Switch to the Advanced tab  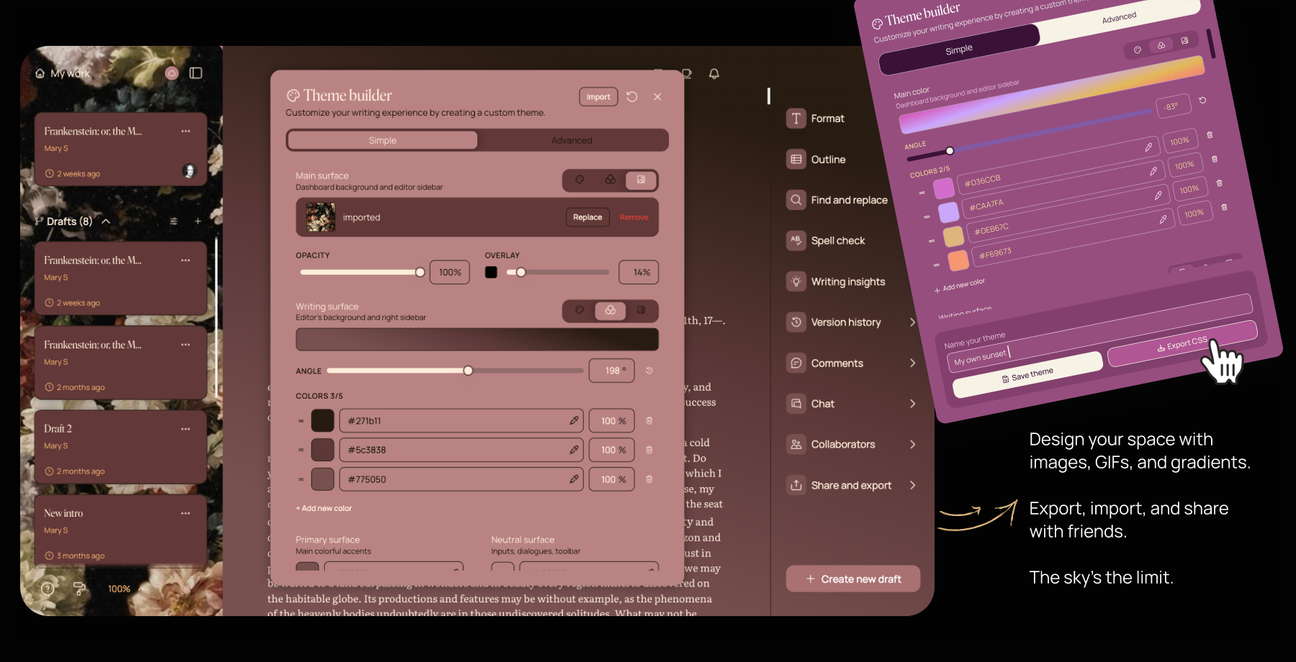click(x=572, y=140)
